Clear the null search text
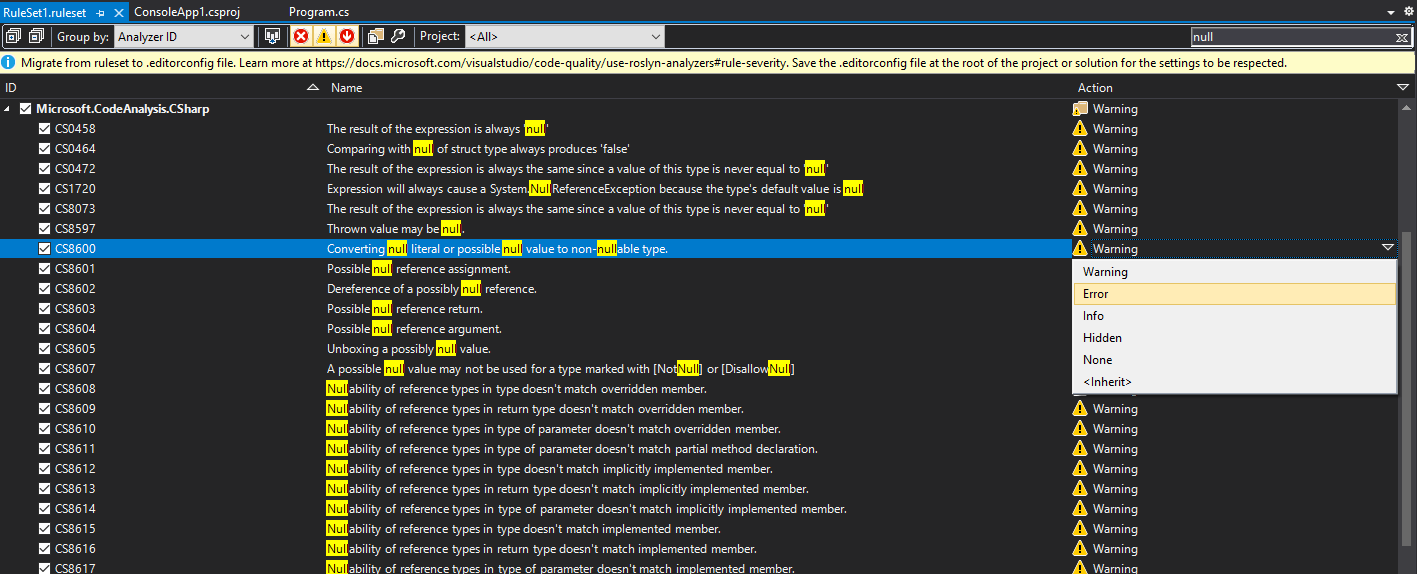 [x=1402, y=37]
